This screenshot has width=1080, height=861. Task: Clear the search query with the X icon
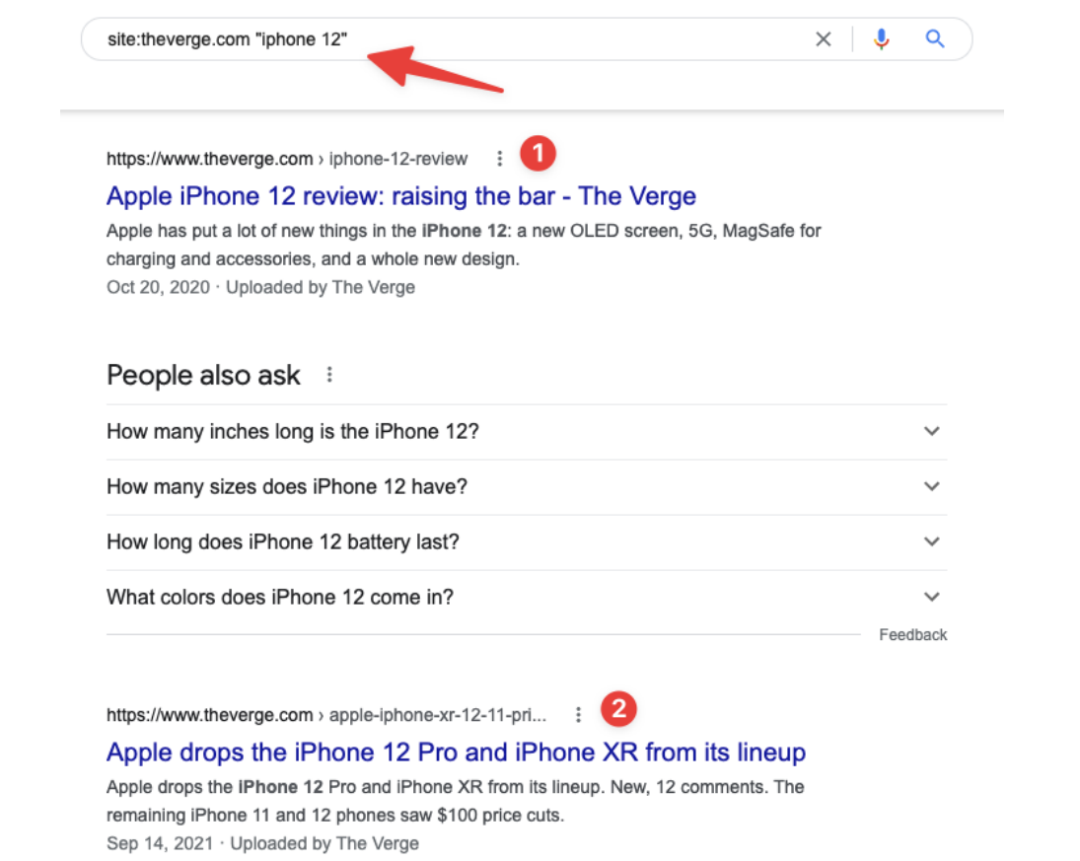[823, 39]
